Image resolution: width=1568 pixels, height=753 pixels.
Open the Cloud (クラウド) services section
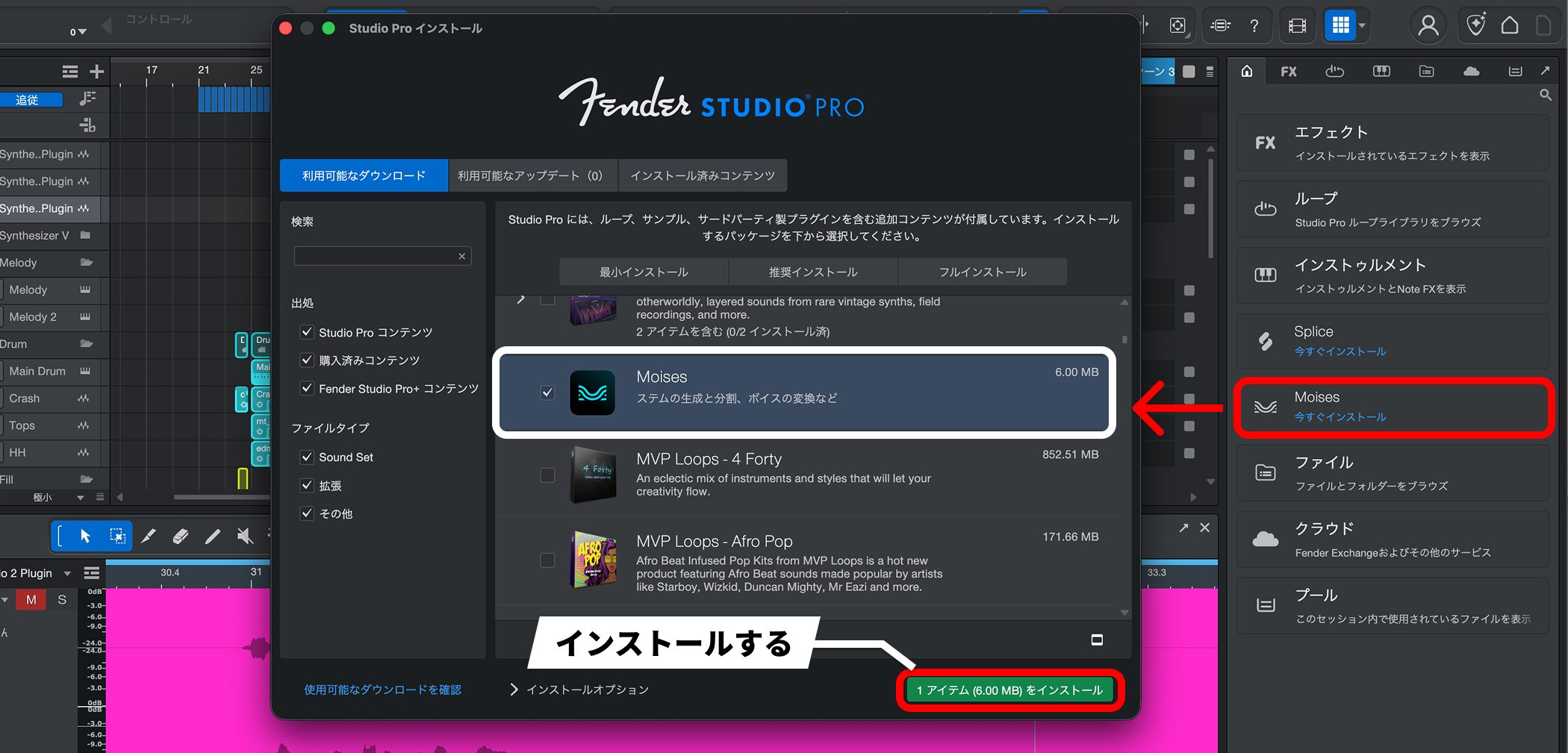coord(1393,540)
